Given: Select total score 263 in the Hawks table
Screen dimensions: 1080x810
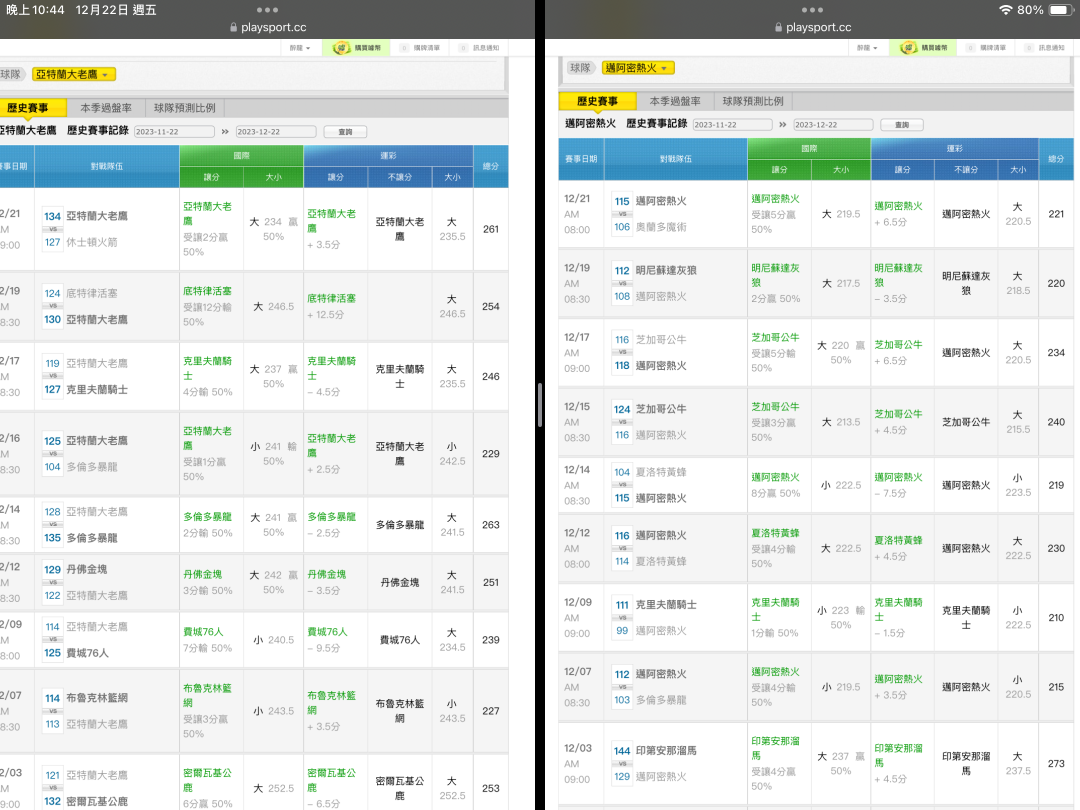Looking at the screenshot, I should coord(491,525).
